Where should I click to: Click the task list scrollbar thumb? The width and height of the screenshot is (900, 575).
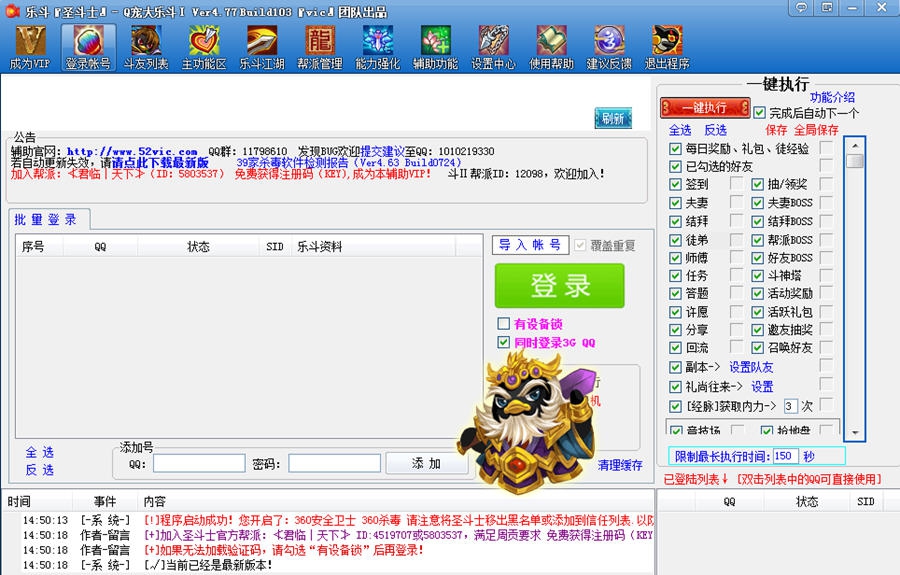(855, 161)
